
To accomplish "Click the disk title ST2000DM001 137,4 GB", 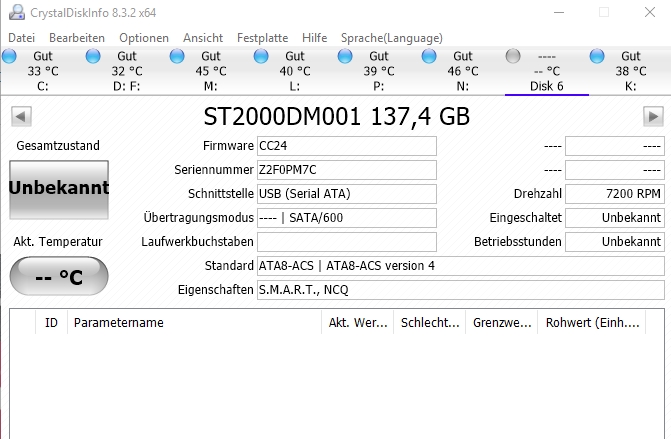I will pyautogui.click(x=336, y=116).
